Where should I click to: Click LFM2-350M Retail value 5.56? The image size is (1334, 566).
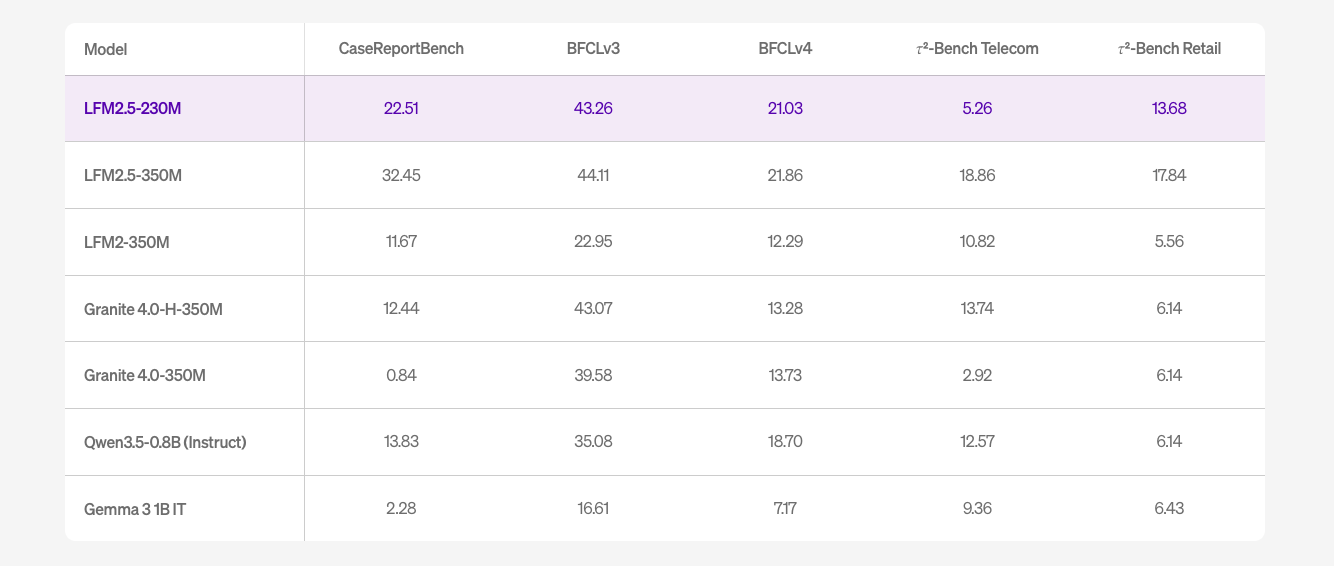(x=1169, y=242)
